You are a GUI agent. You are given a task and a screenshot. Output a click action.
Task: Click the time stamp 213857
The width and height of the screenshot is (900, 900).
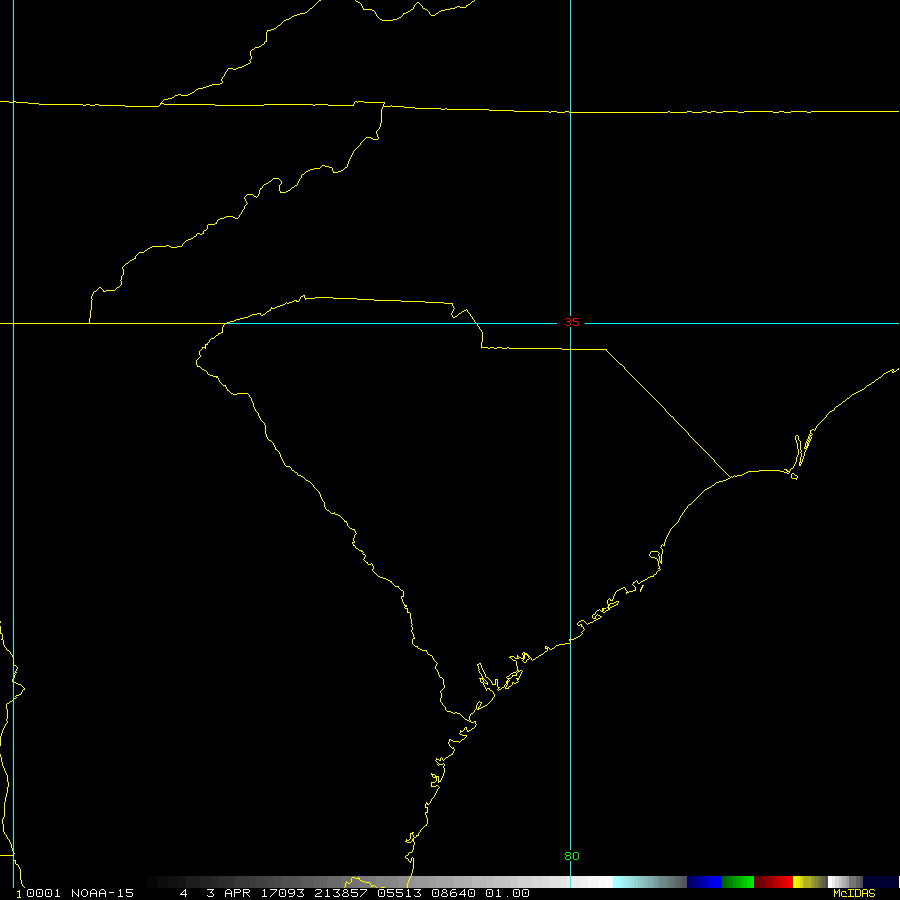339,893
